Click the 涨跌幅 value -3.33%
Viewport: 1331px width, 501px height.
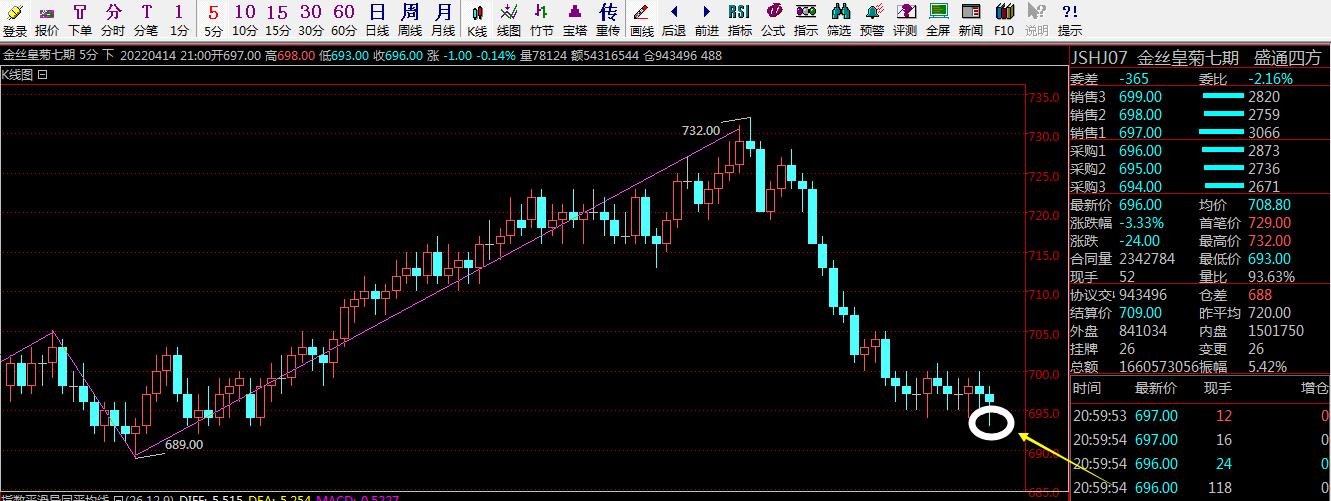click(x=1140, y=223)
